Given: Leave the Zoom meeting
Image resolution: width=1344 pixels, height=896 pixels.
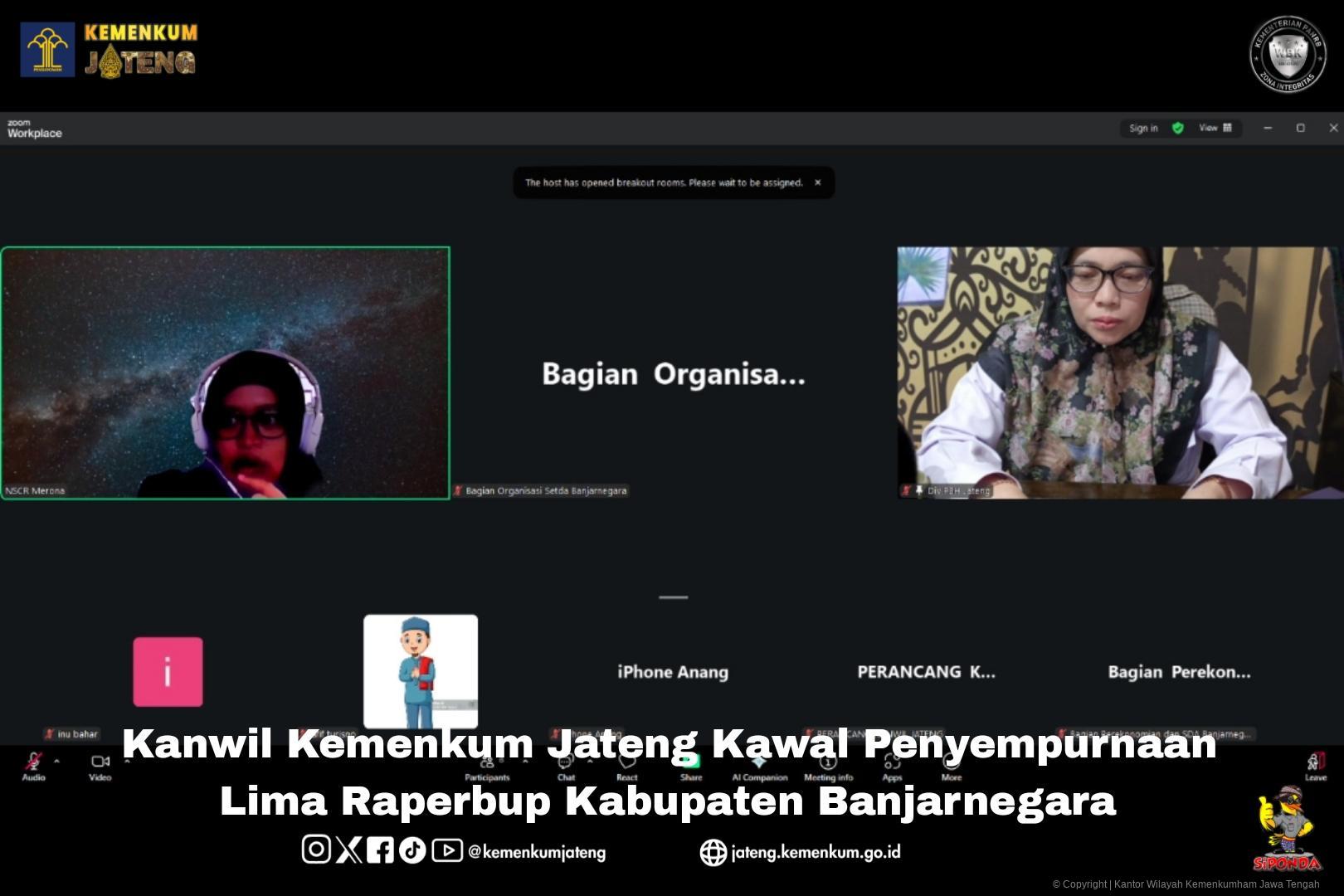Looking at the screenshot, I should 1315,766.
